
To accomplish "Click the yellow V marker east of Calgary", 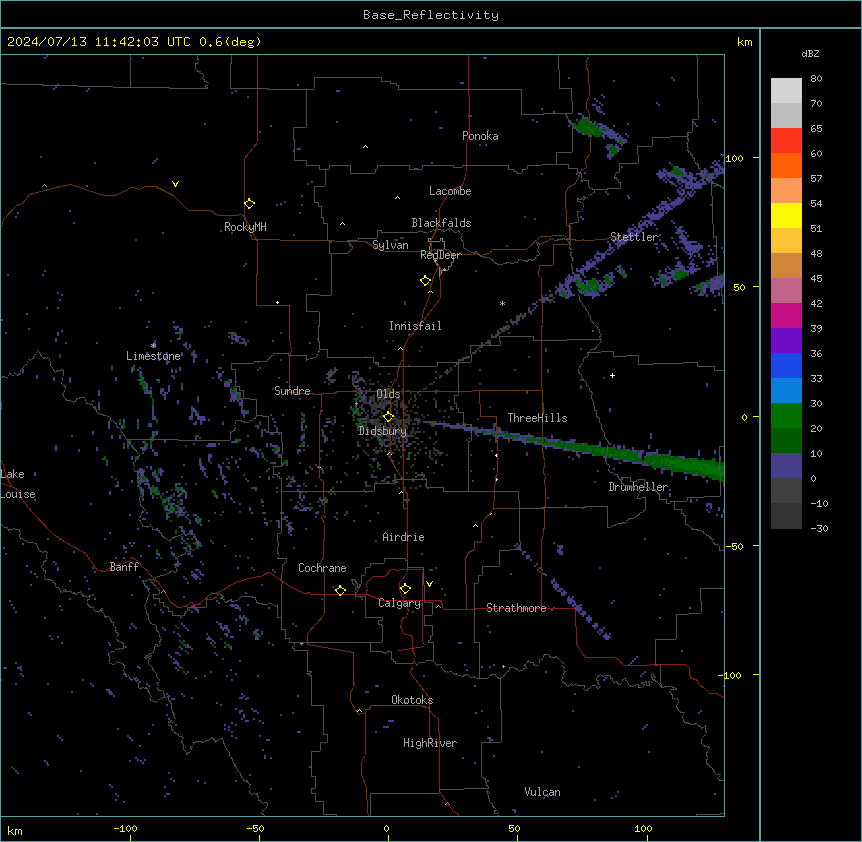I will tap(429, 584).
